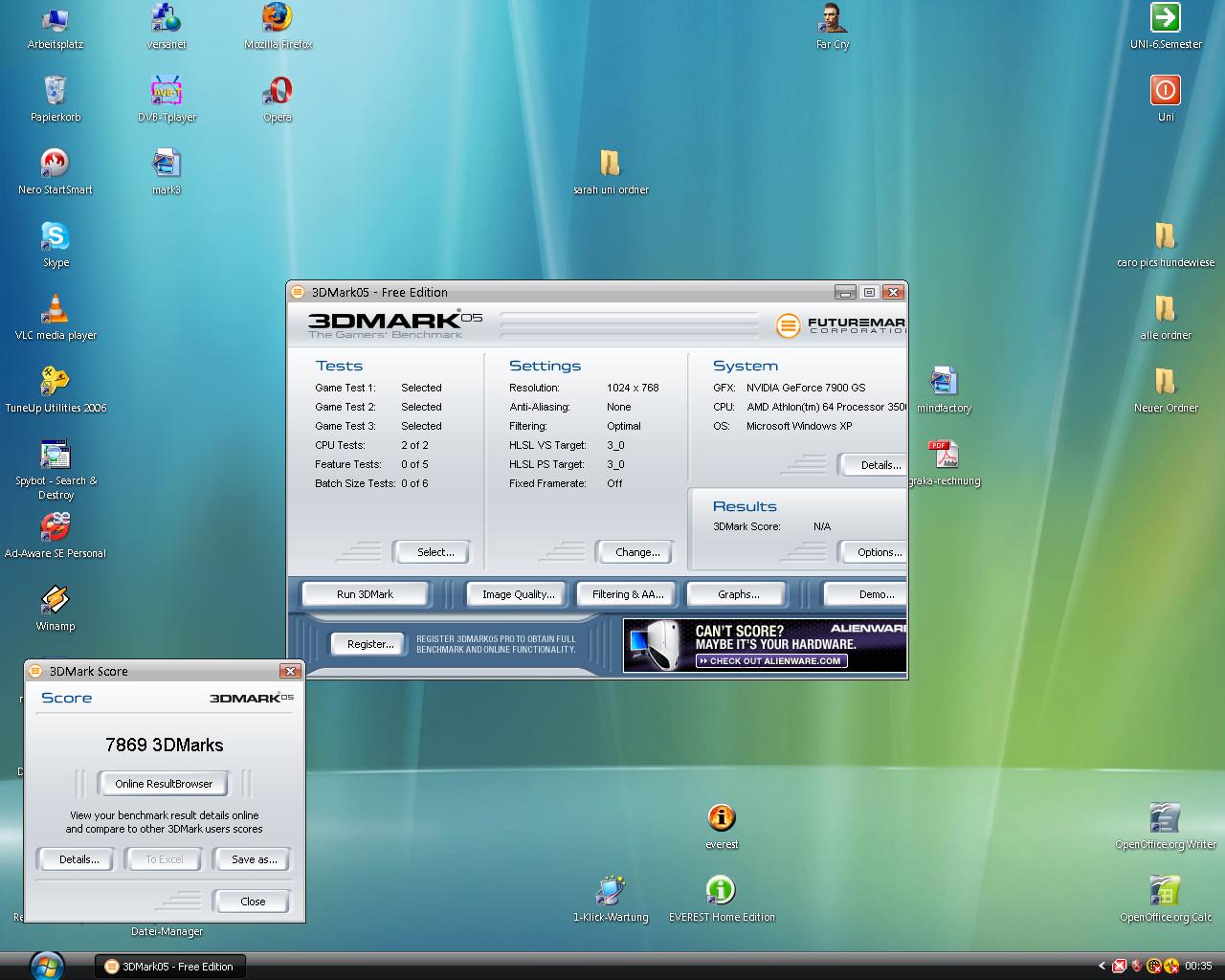The image size is (1225, 980).
Task: Select the Far Cry game icon
Action: pyautogui.click(x=833, y=28)
